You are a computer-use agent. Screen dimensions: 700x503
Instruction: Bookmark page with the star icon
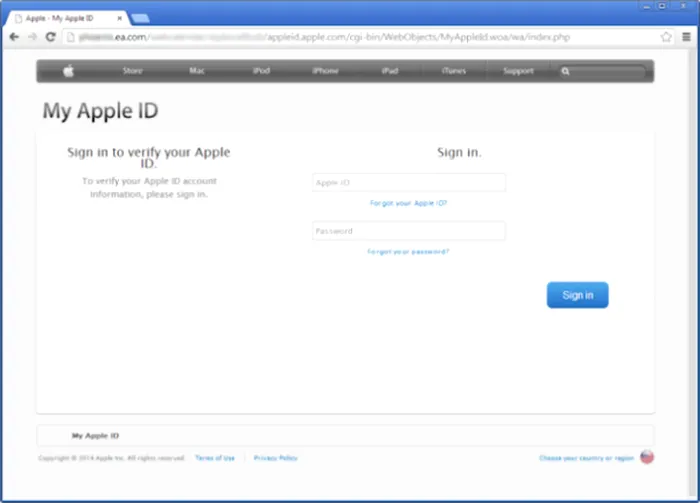pos(666,37)
